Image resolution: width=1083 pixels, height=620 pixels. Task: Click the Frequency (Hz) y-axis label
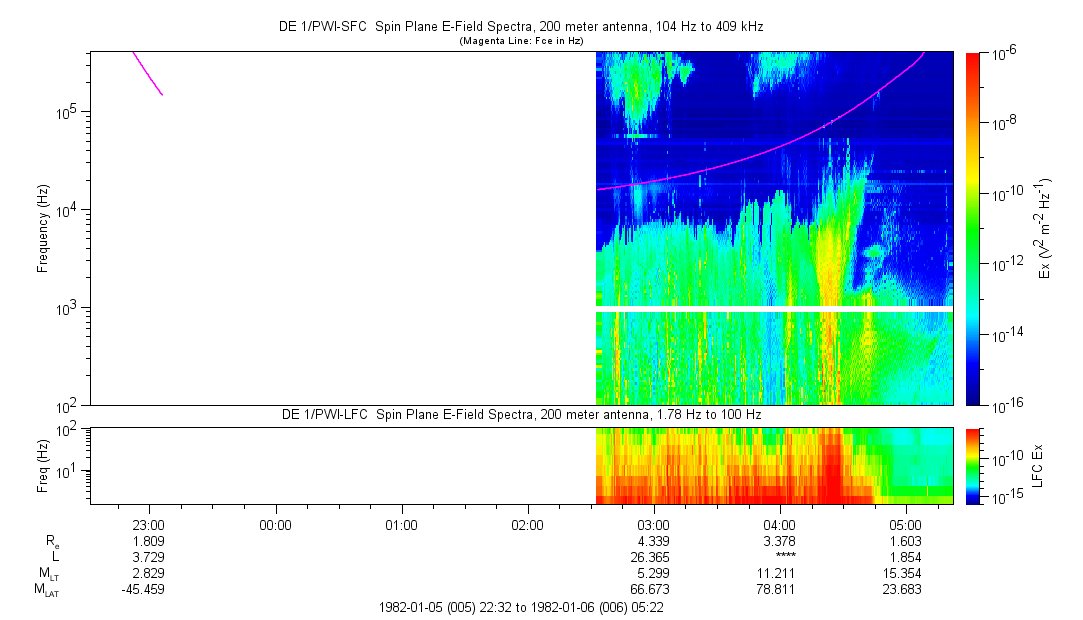(43, 228)
